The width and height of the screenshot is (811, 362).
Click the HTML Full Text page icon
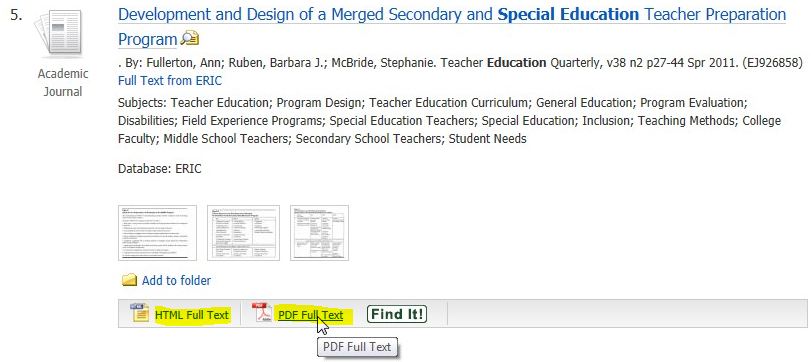click(x=140, y=313)
